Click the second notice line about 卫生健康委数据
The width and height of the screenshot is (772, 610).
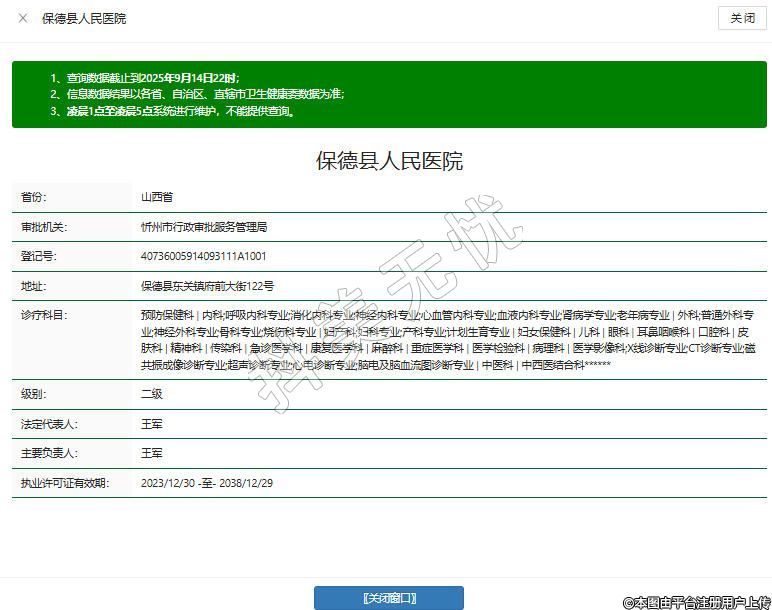197,94
